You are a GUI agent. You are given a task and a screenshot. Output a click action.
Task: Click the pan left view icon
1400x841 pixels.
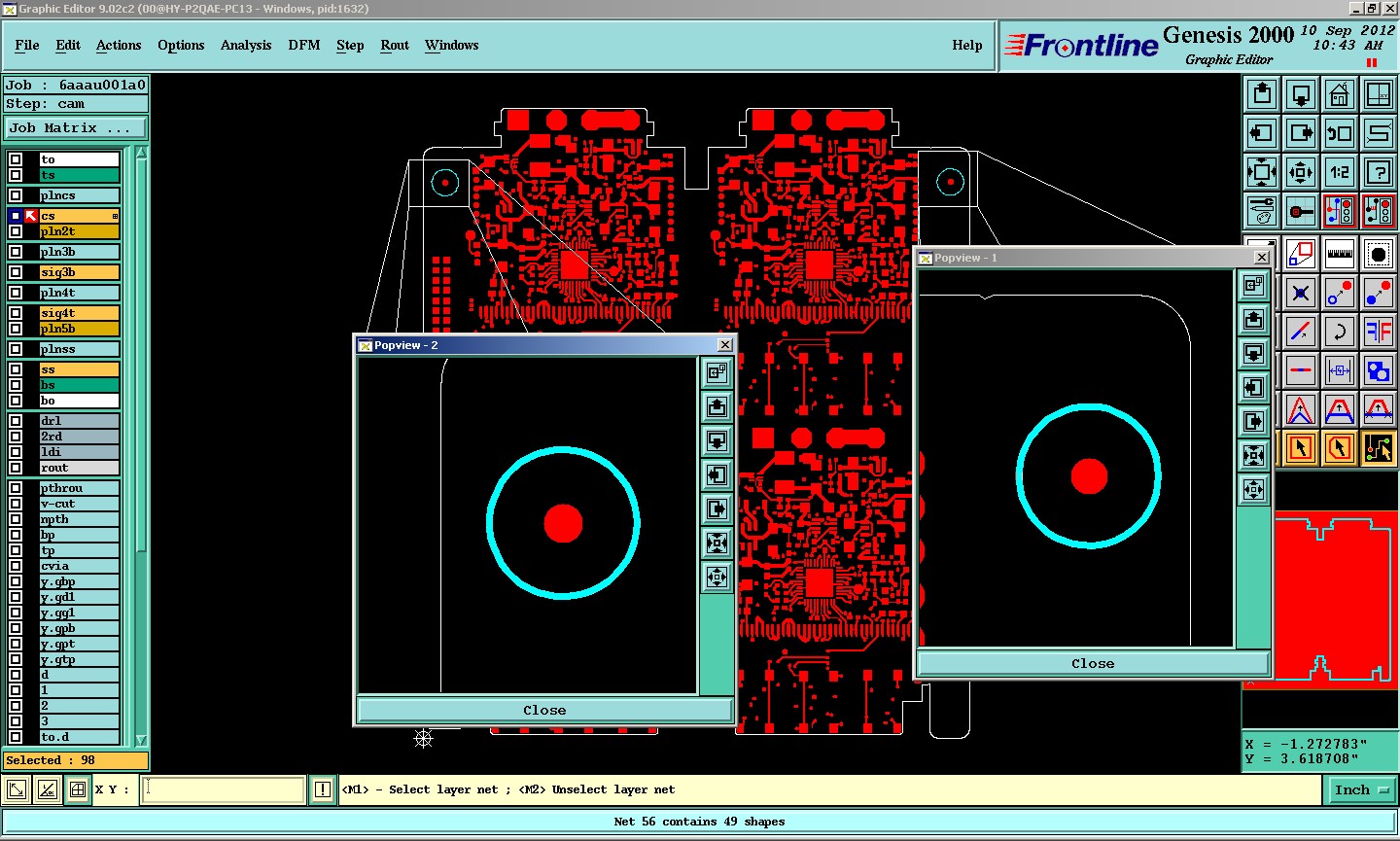(1262, 133)
